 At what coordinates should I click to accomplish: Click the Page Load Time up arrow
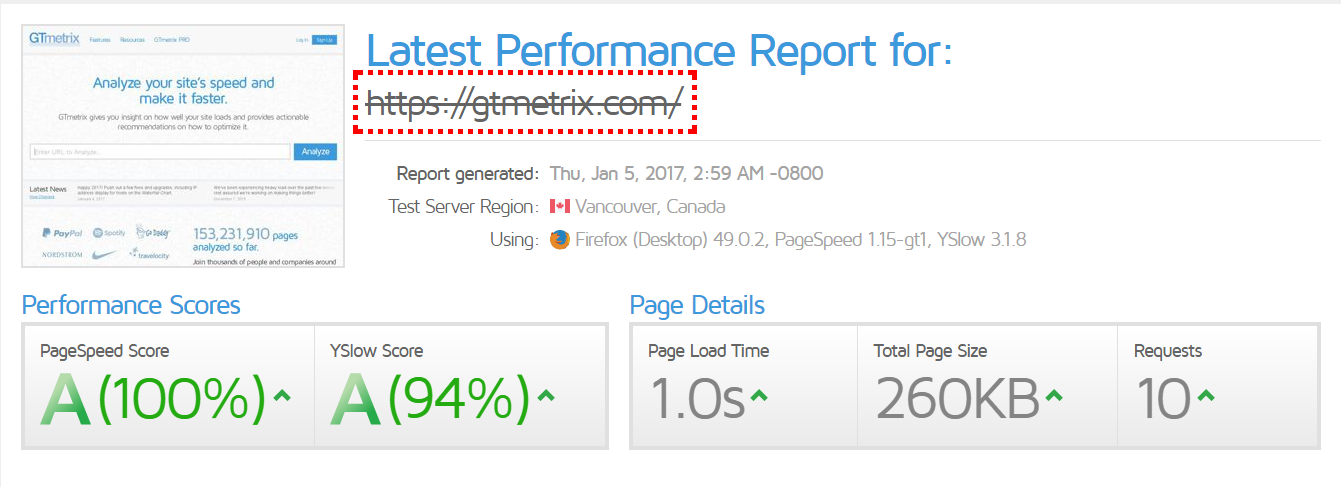coord(759,396)
